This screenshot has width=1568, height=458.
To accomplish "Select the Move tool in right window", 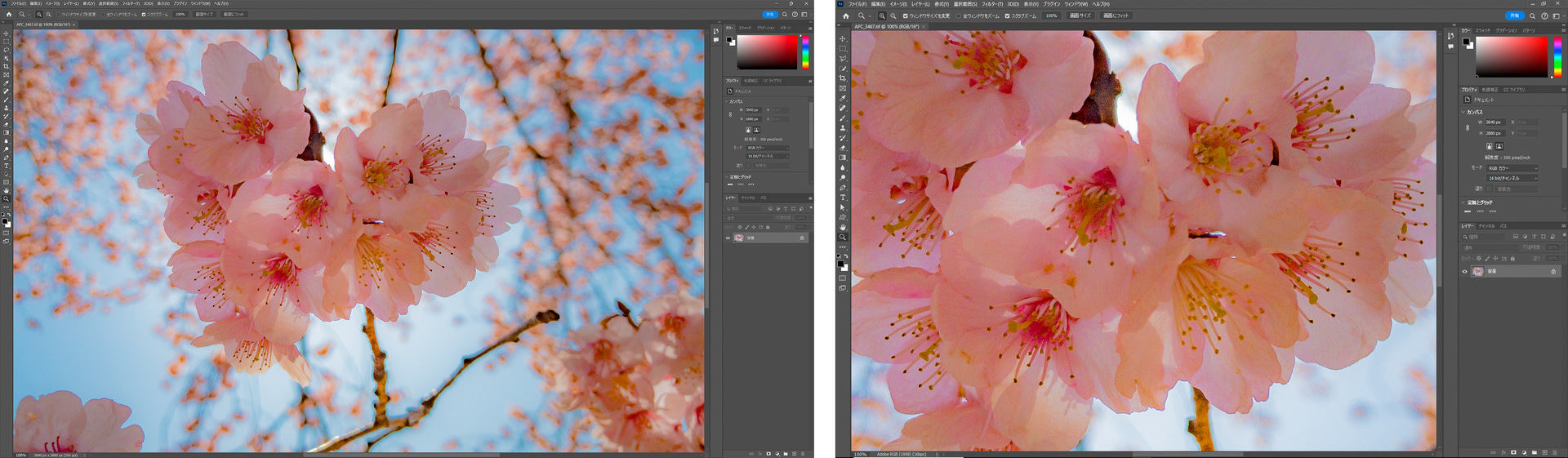I will point(842,38).
